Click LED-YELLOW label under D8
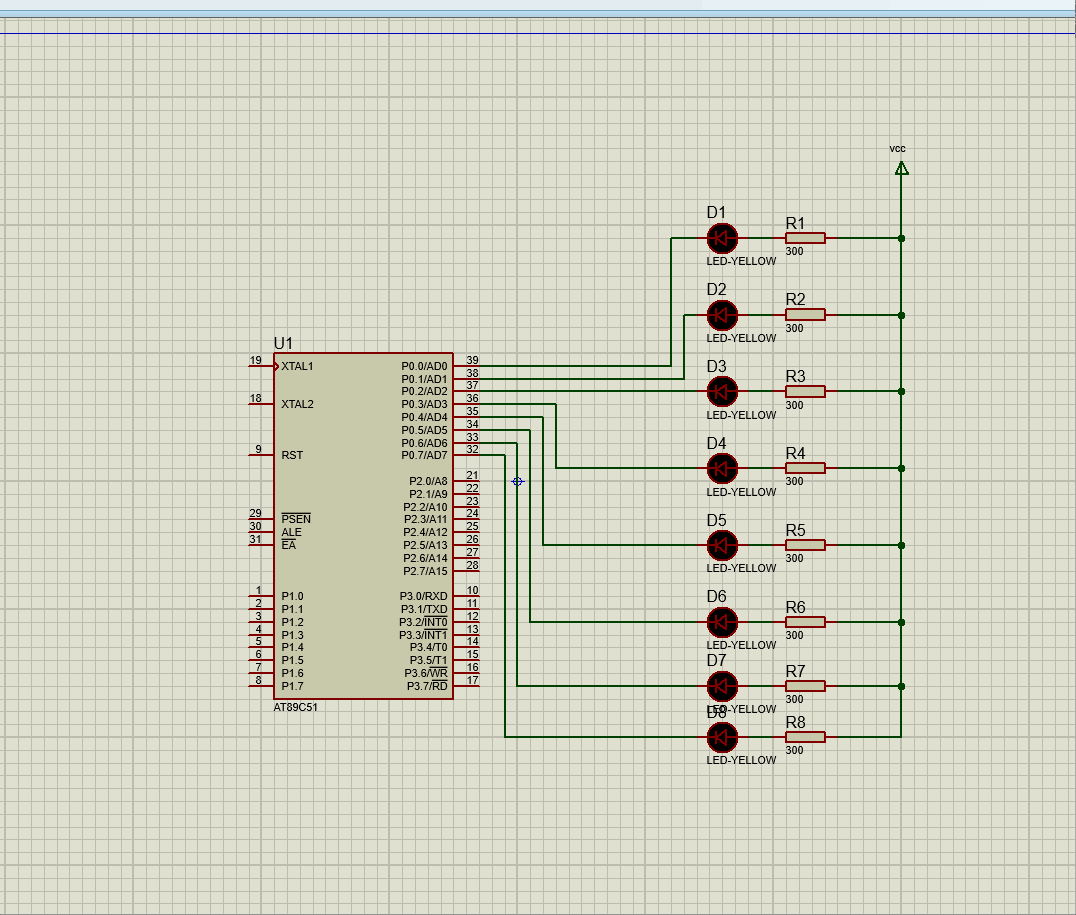The width and height of the screenshot is (1076, 915). pyautogui.click(x=741, y=761)
